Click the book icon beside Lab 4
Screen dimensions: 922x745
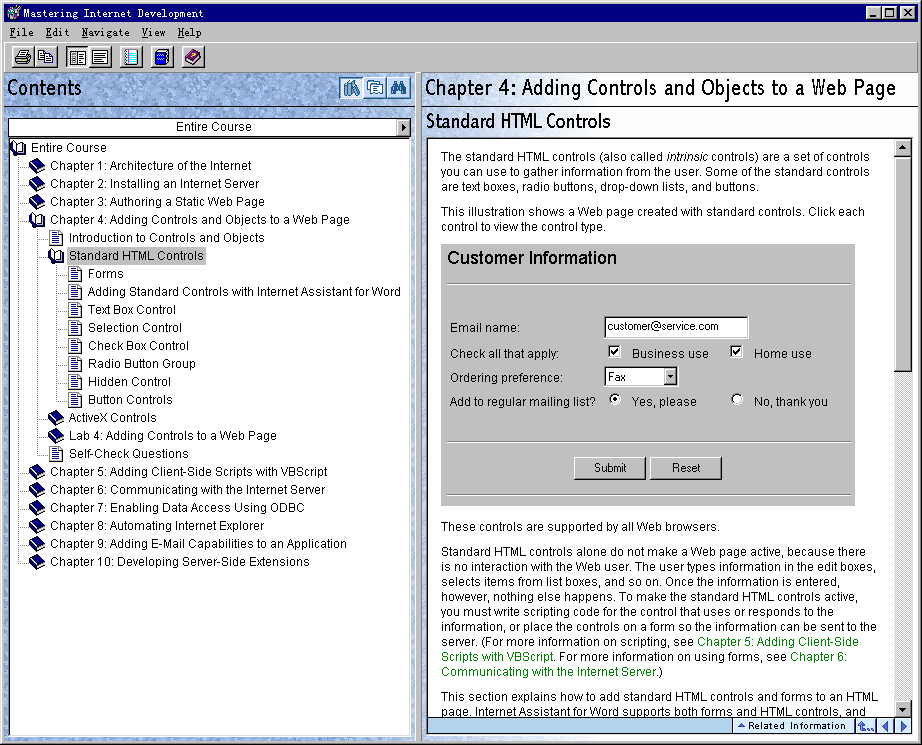pos(56,436)
